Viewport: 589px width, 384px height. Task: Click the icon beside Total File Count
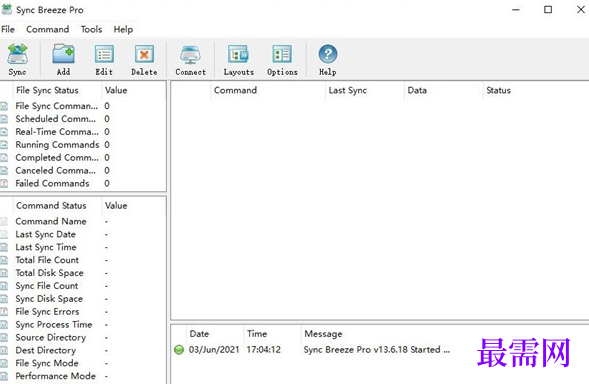(x=4, y=260)
